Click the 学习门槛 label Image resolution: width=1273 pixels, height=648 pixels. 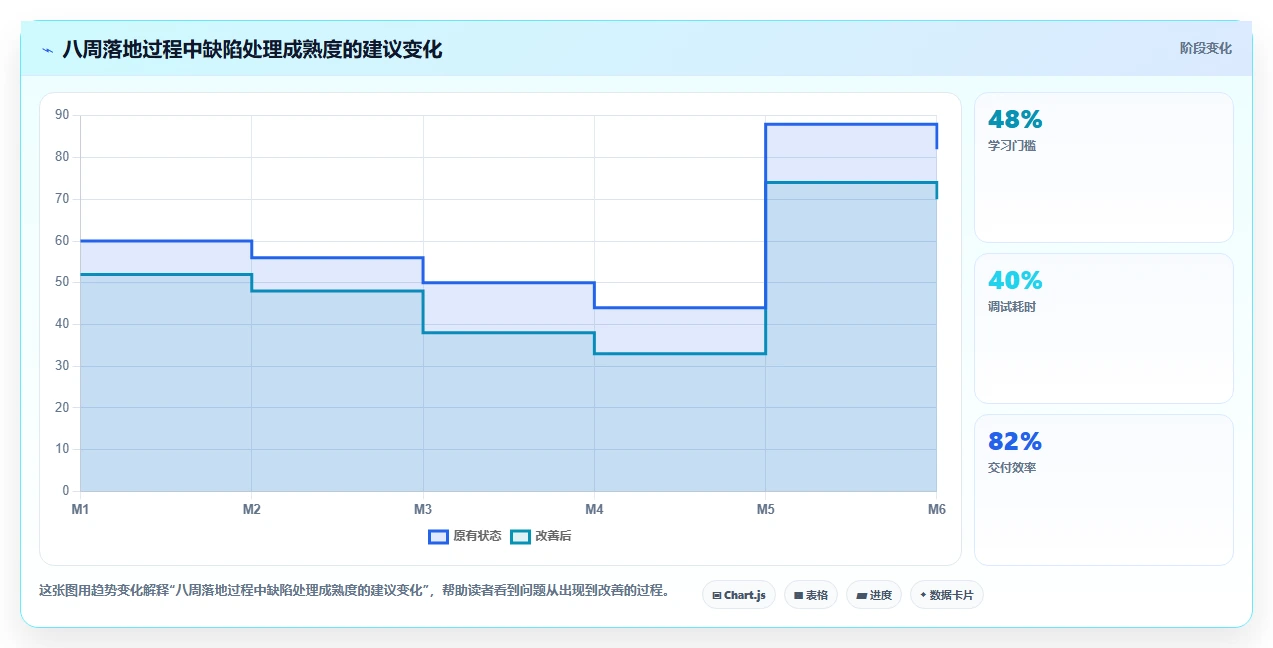coord(1012,146)
